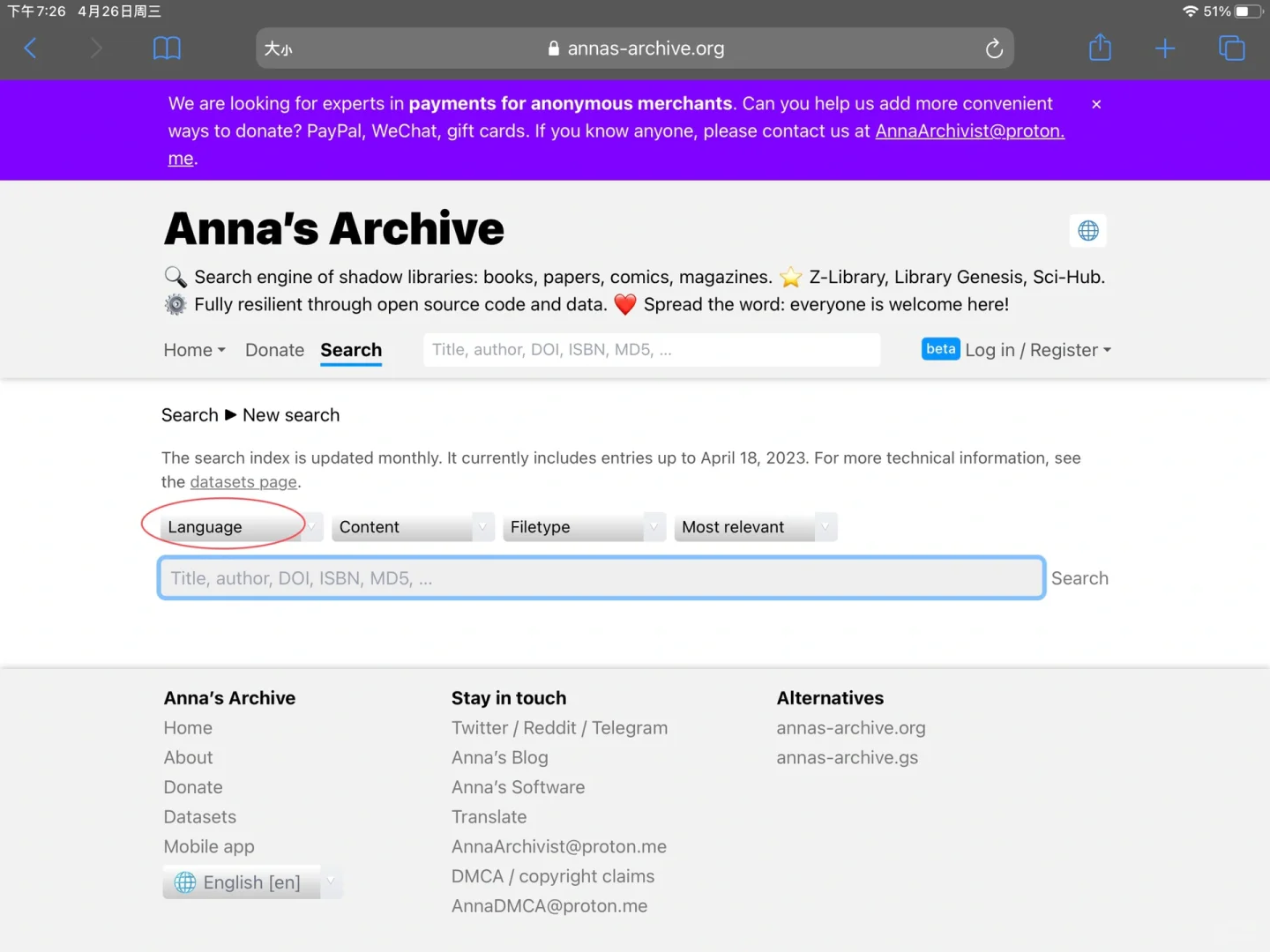The height and width of the screenshot is (952, 1270).
Task: Reload the page with refresh icon
Action: pos(994,48)
